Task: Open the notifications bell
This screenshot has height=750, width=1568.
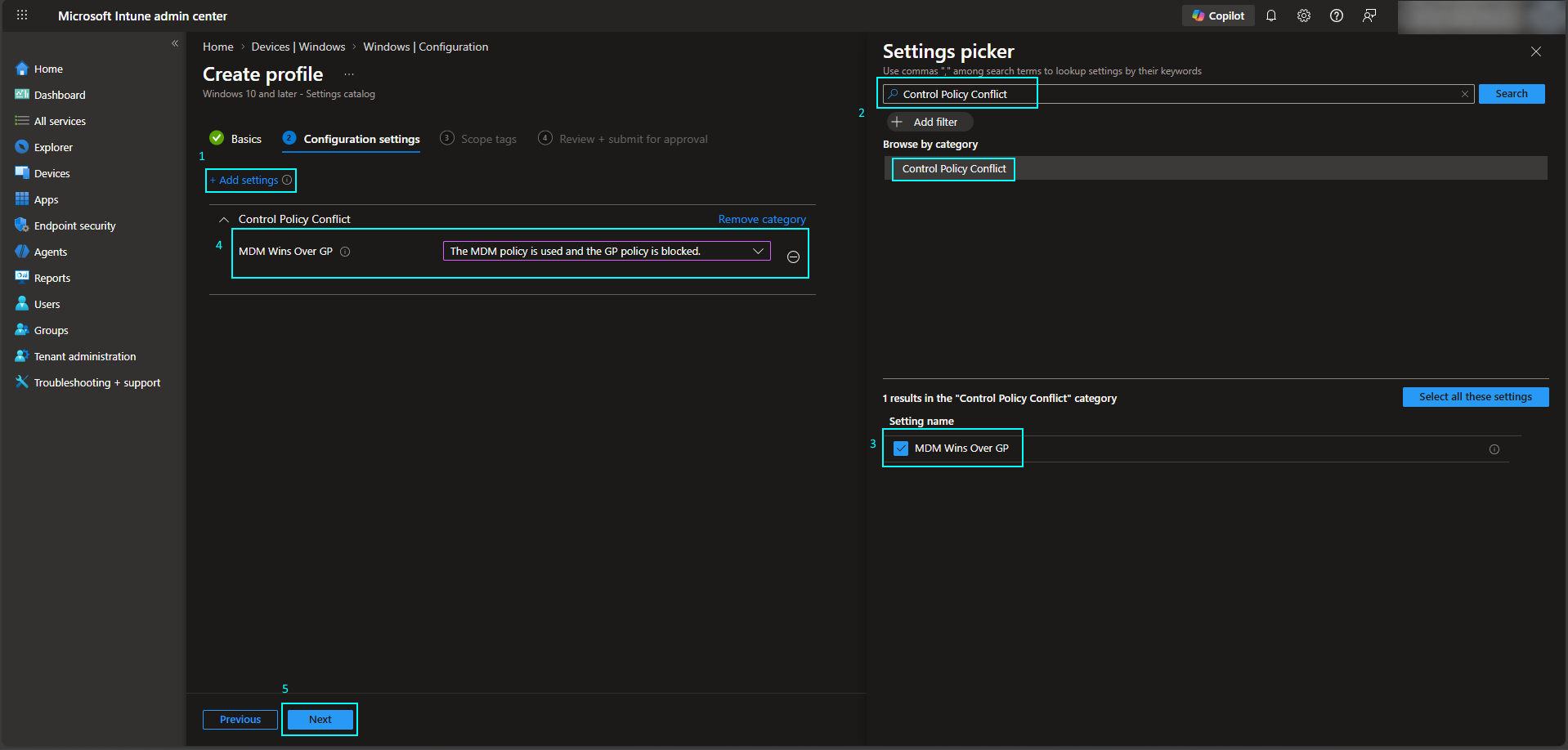Action: (1271, 16)
